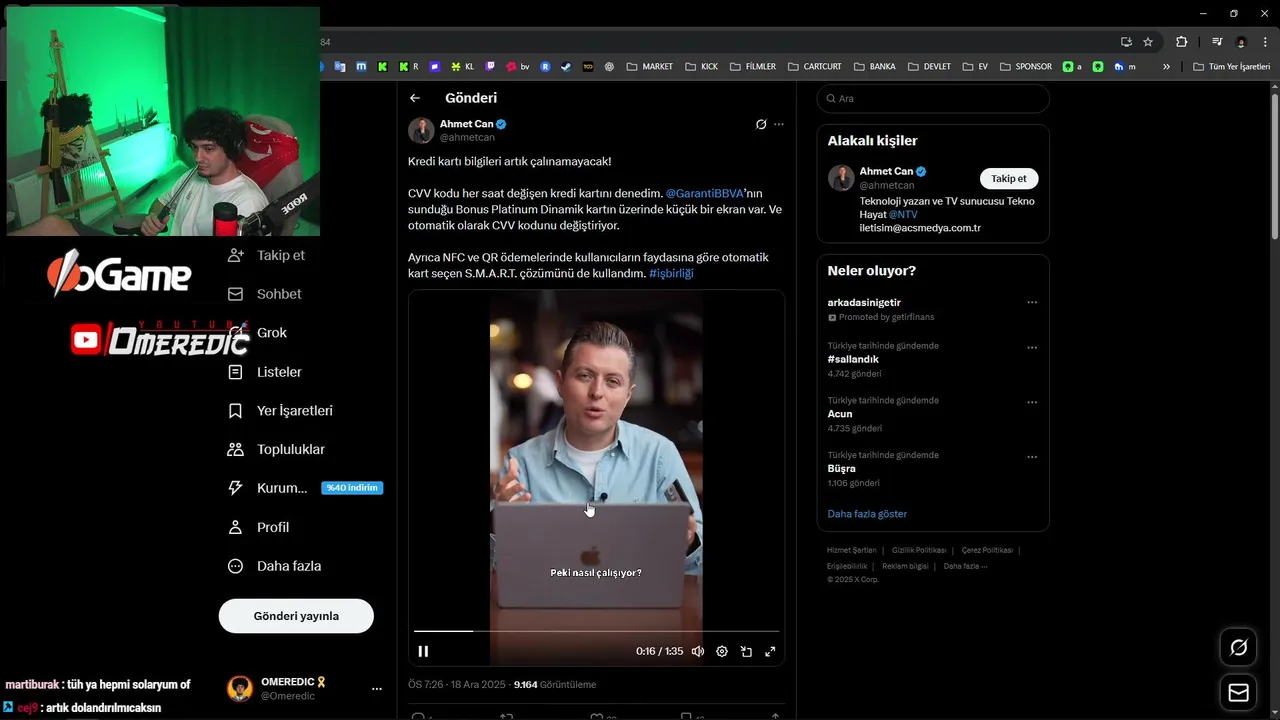Click the Gönderi yayınla button

[296, 616]
